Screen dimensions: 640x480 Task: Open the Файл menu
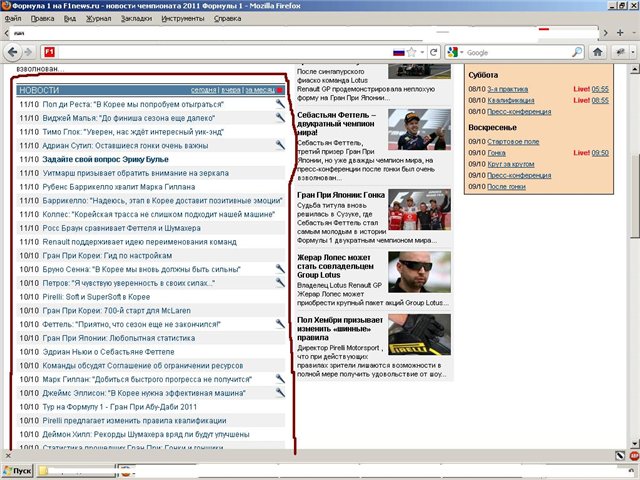[13, 18]
